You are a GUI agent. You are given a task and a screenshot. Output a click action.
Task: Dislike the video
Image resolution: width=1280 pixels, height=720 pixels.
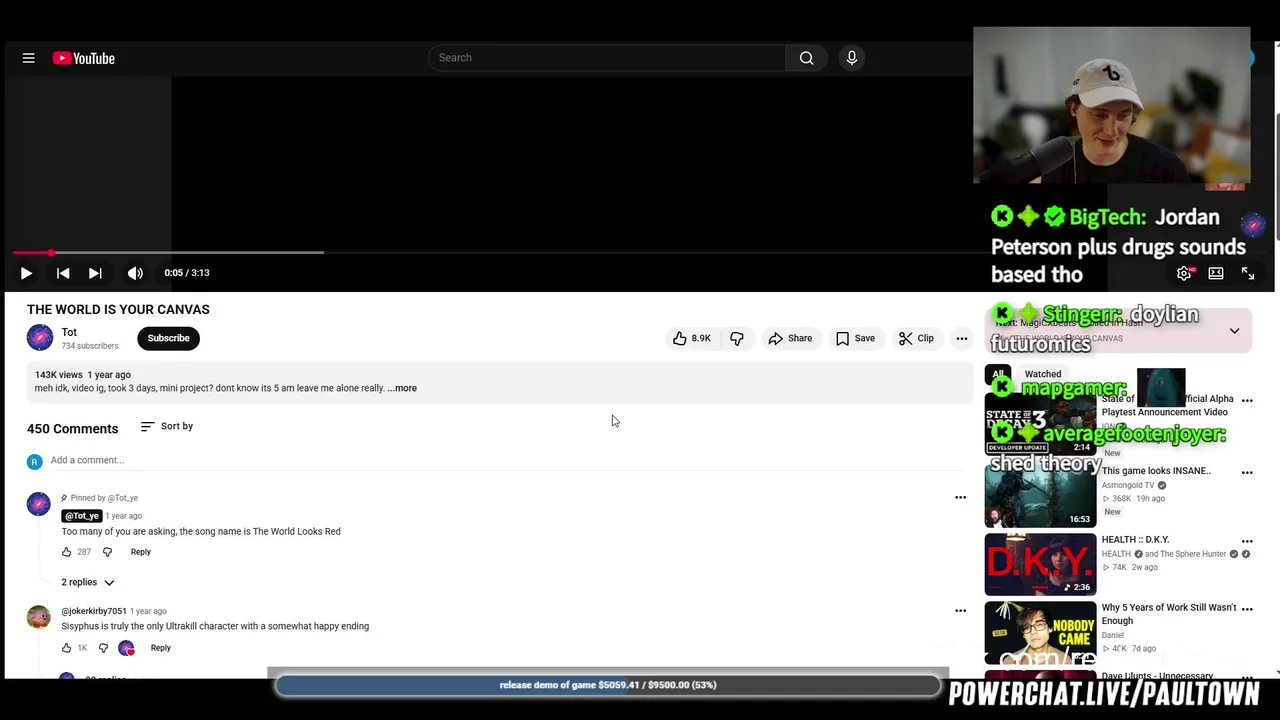coord(737,339)
